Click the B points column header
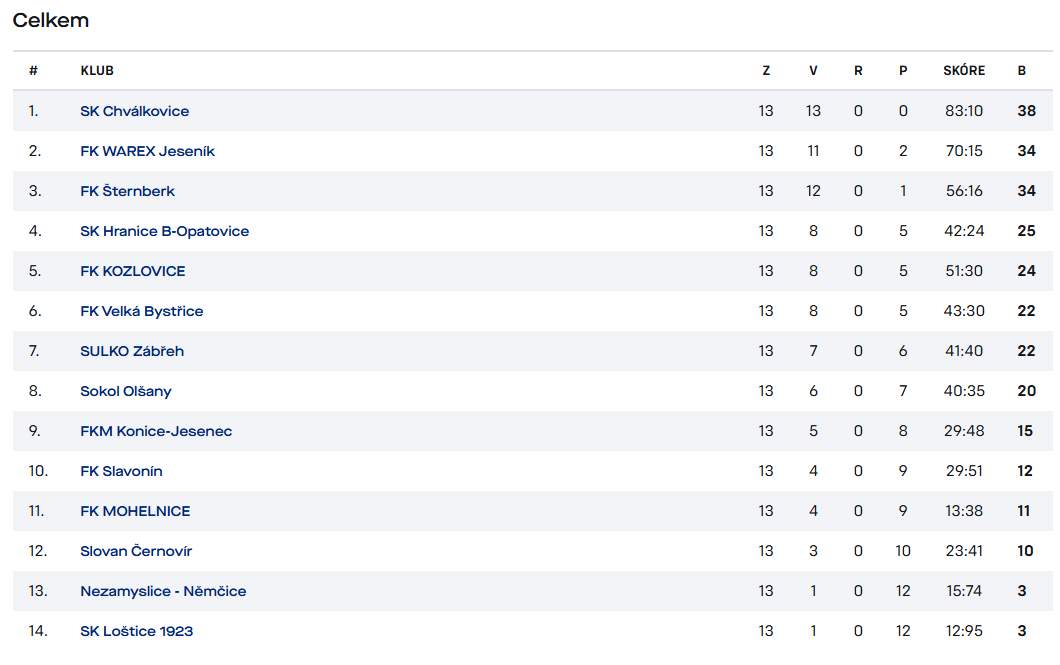The height and width of the screenshot is (665, 1060). (x=1022, y=71)
